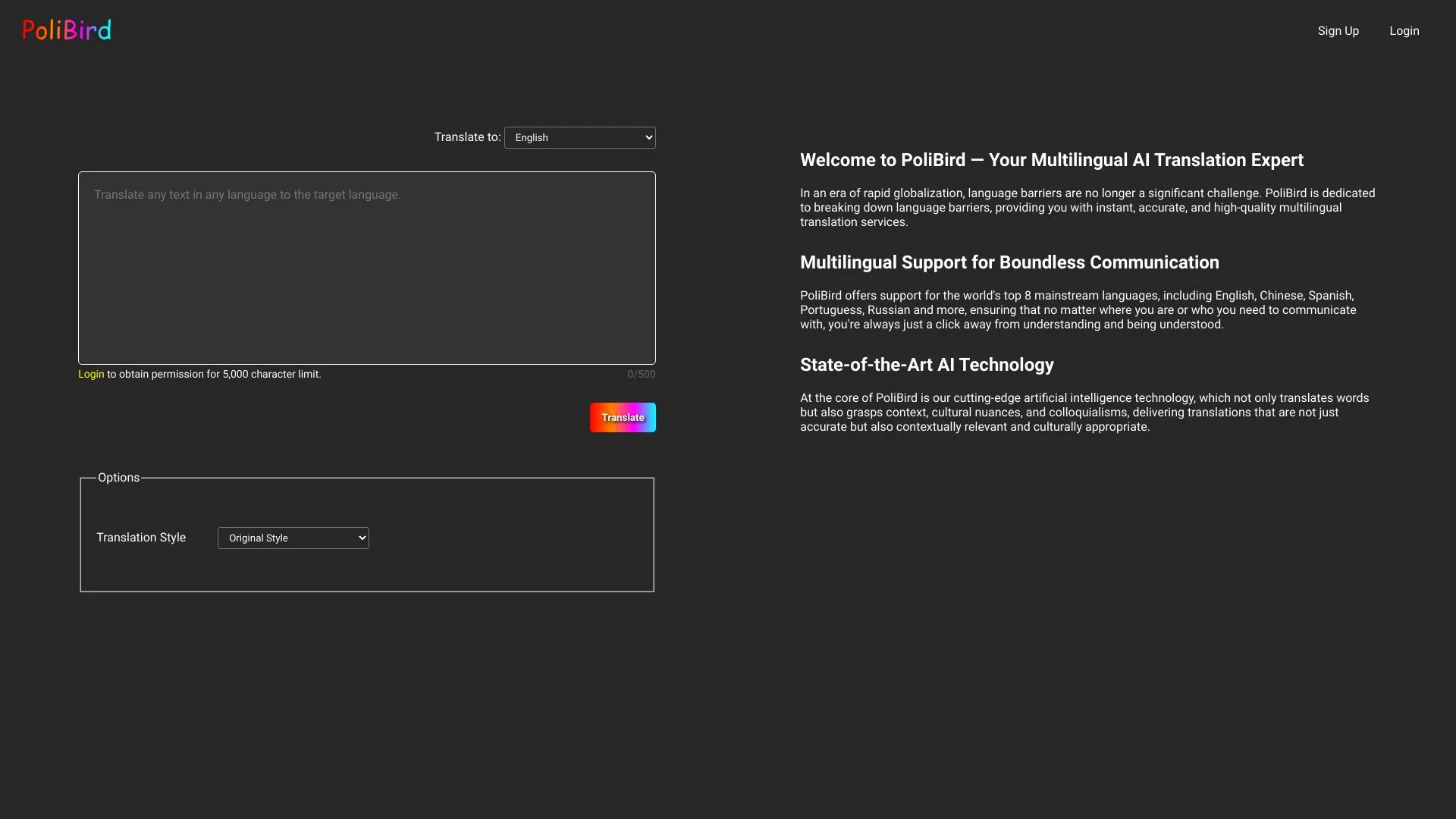
Task: Click the Welcome to PoliBird heading
Action: pos(1051,160)
